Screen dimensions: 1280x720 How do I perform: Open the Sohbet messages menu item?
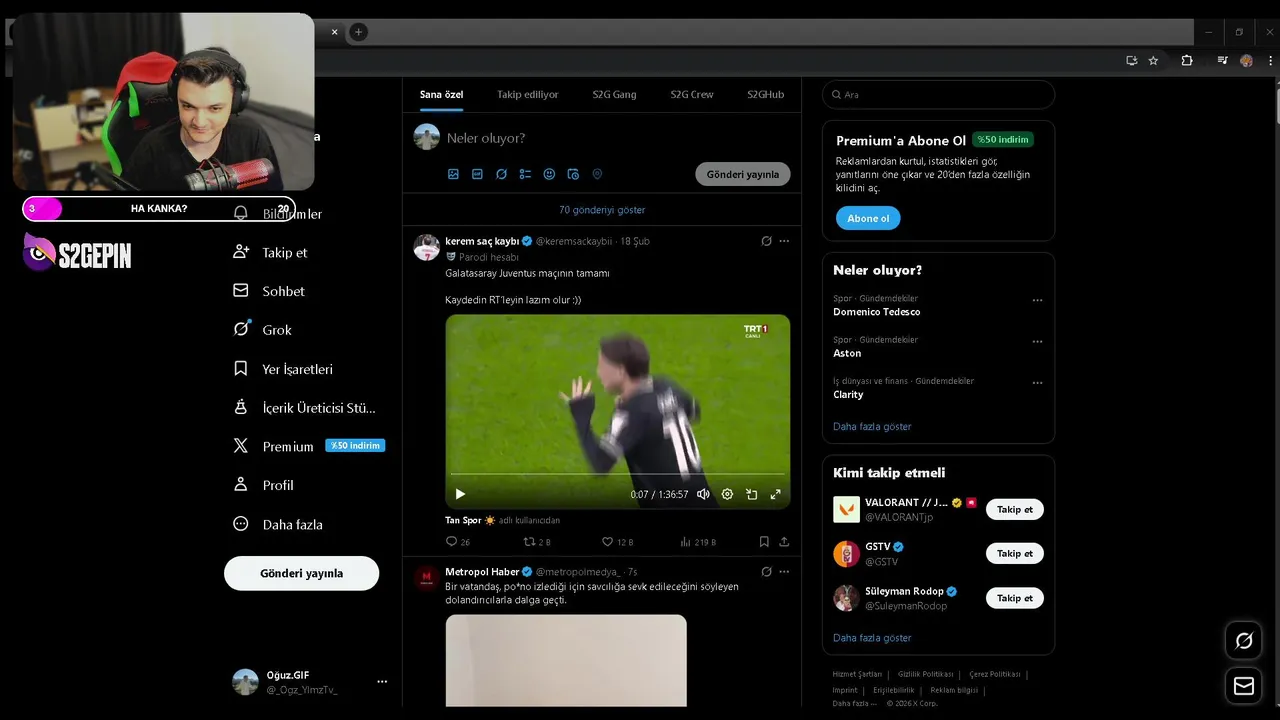pyautogui.click(x=269, y=291)
